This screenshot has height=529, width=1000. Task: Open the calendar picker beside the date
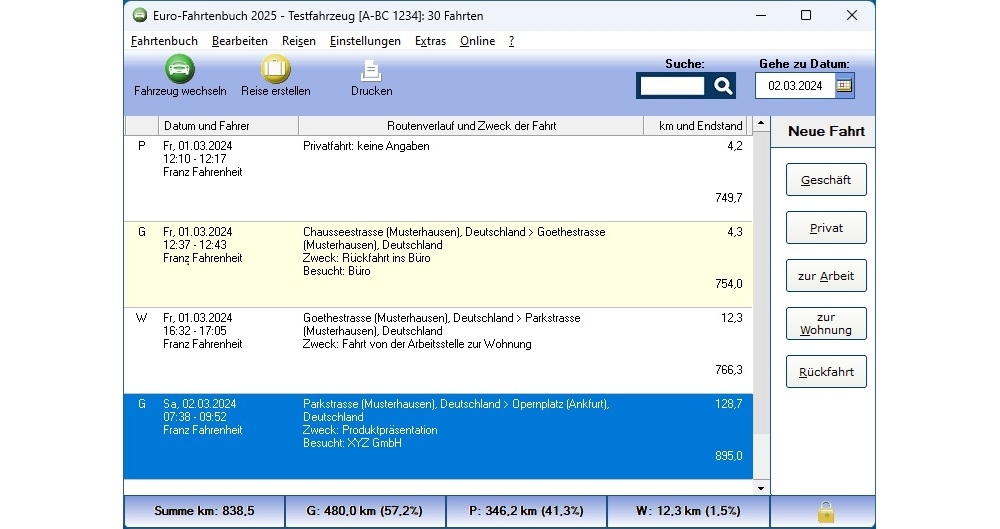click(x=844, y=86)
